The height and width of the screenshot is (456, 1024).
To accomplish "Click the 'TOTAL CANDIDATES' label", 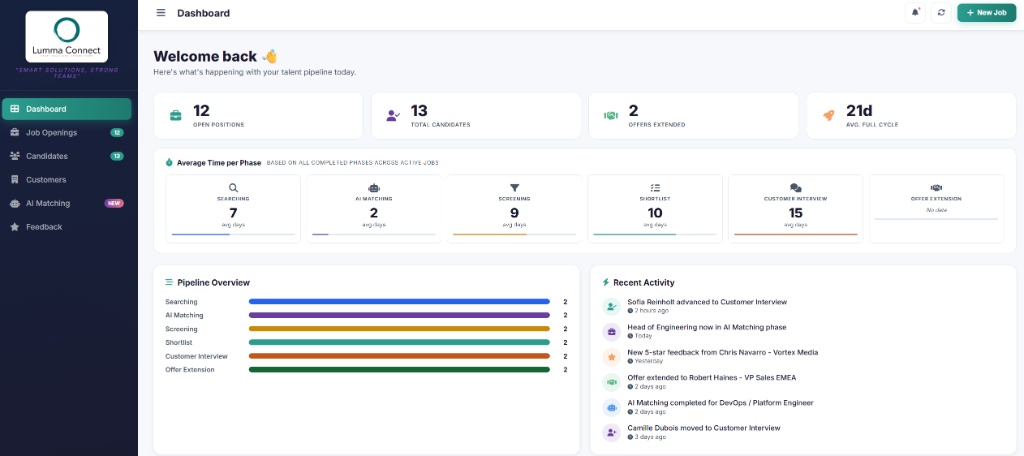I will [x=440, y=125].
